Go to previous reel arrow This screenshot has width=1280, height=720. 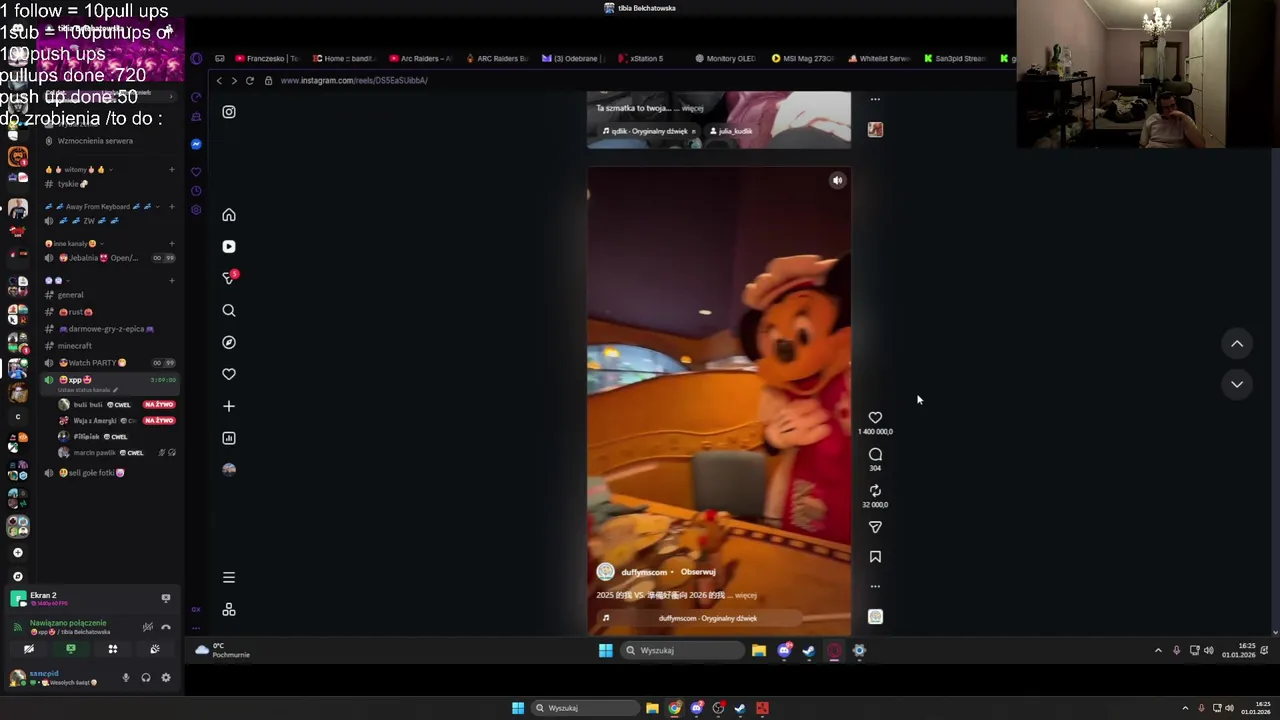(x=1237, y=344)
